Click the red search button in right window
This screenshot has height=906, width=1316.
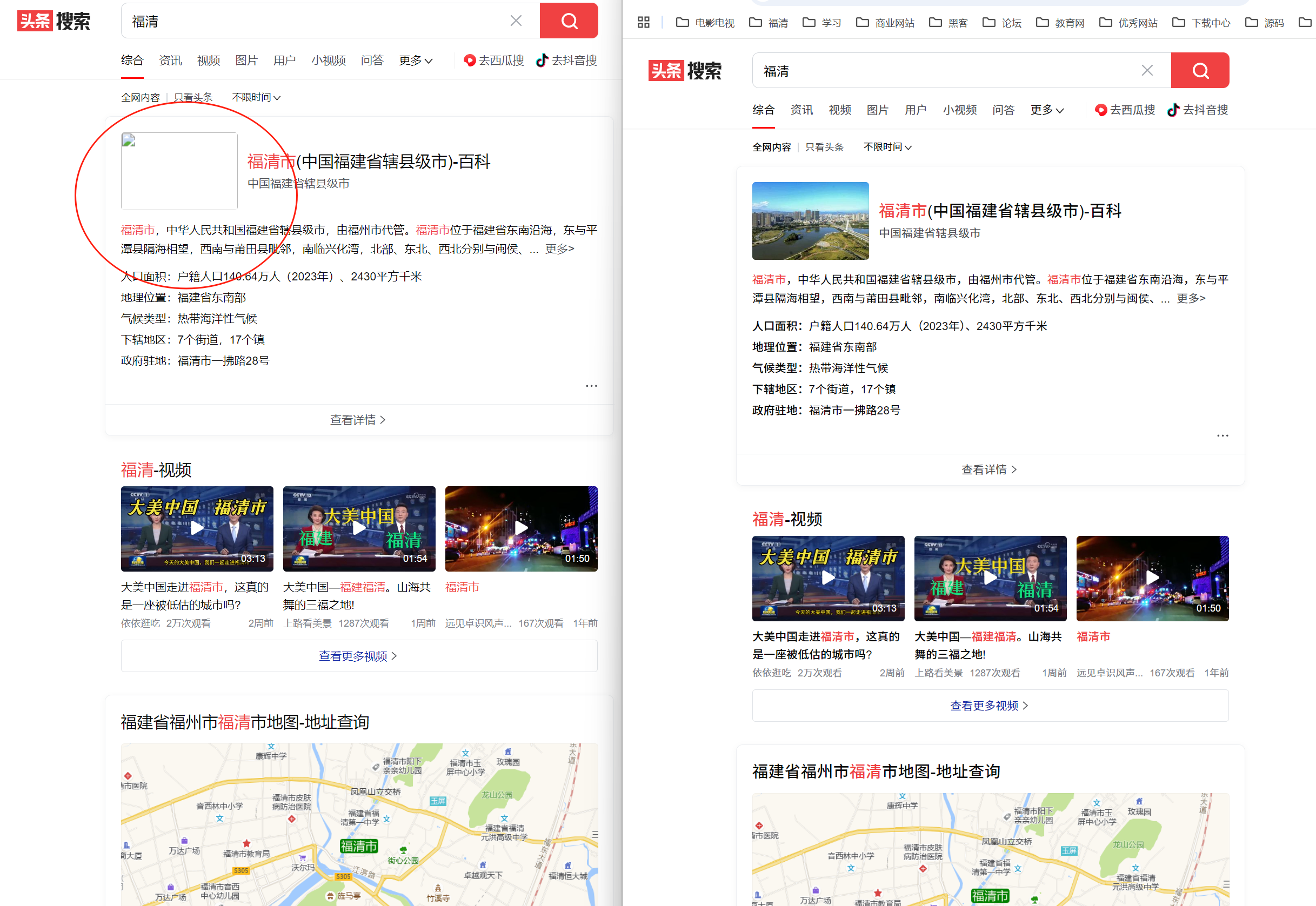point(1200,70)
